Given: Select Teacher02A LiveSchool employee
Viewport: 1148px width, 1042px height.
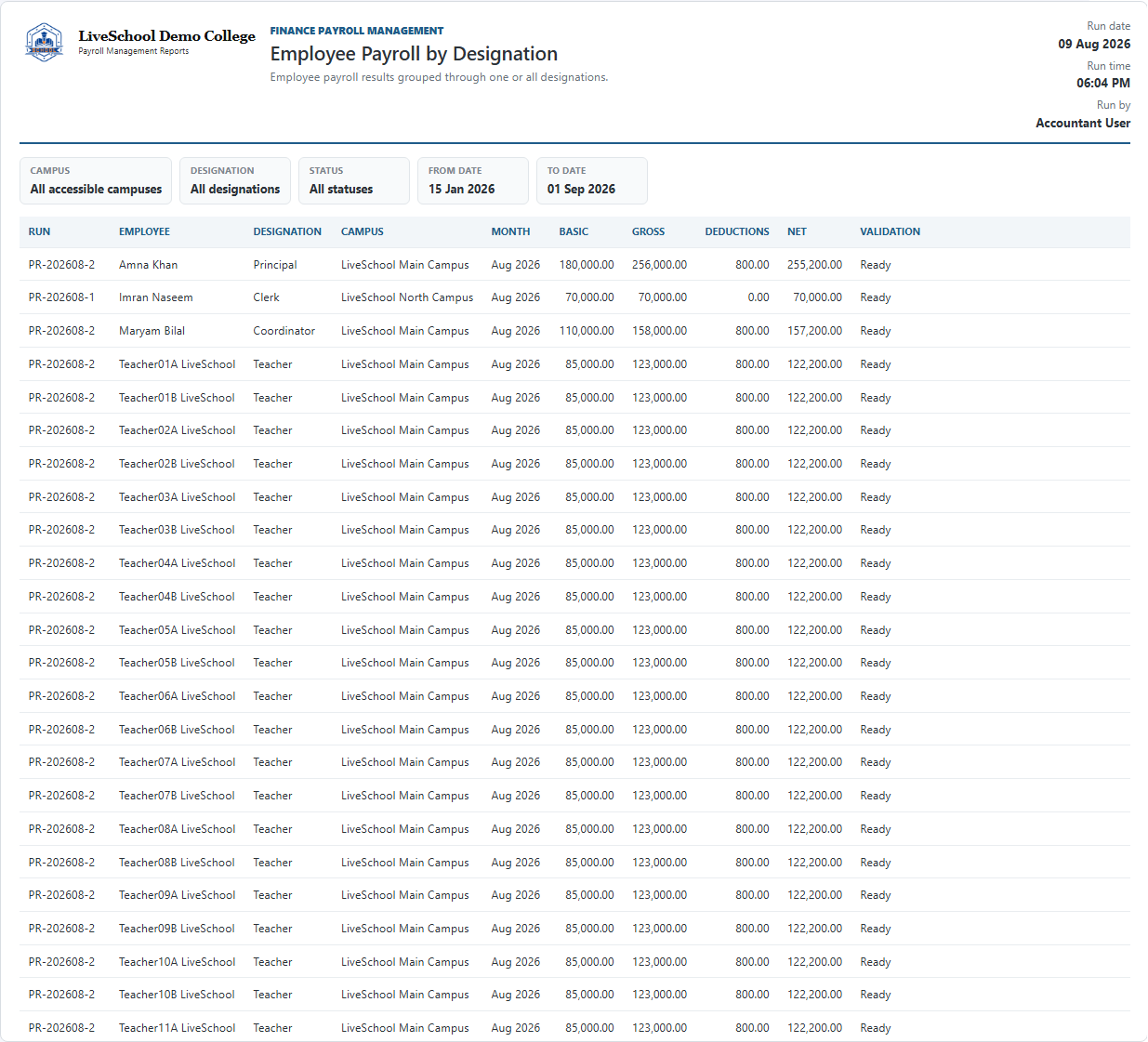Looking at the screenshot, I should [x=177, y=430].
